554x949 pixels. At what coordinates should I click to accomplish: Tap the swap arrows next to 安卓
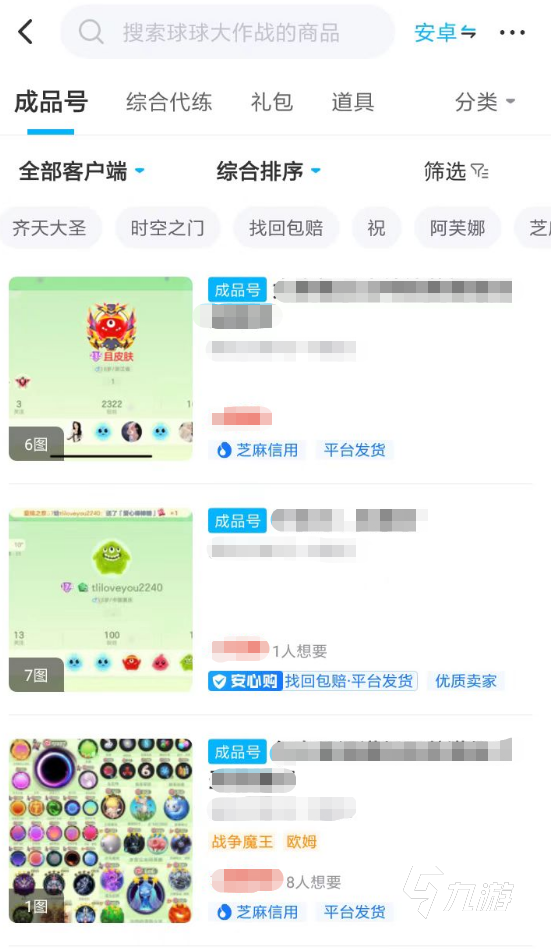click(469, 32)
